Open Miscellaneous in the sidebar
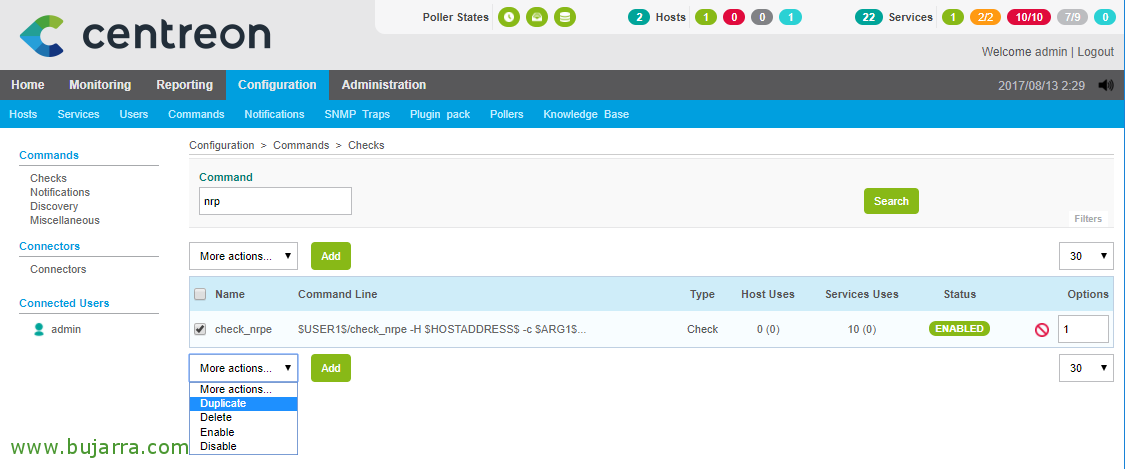 click(x=65, y=220)
